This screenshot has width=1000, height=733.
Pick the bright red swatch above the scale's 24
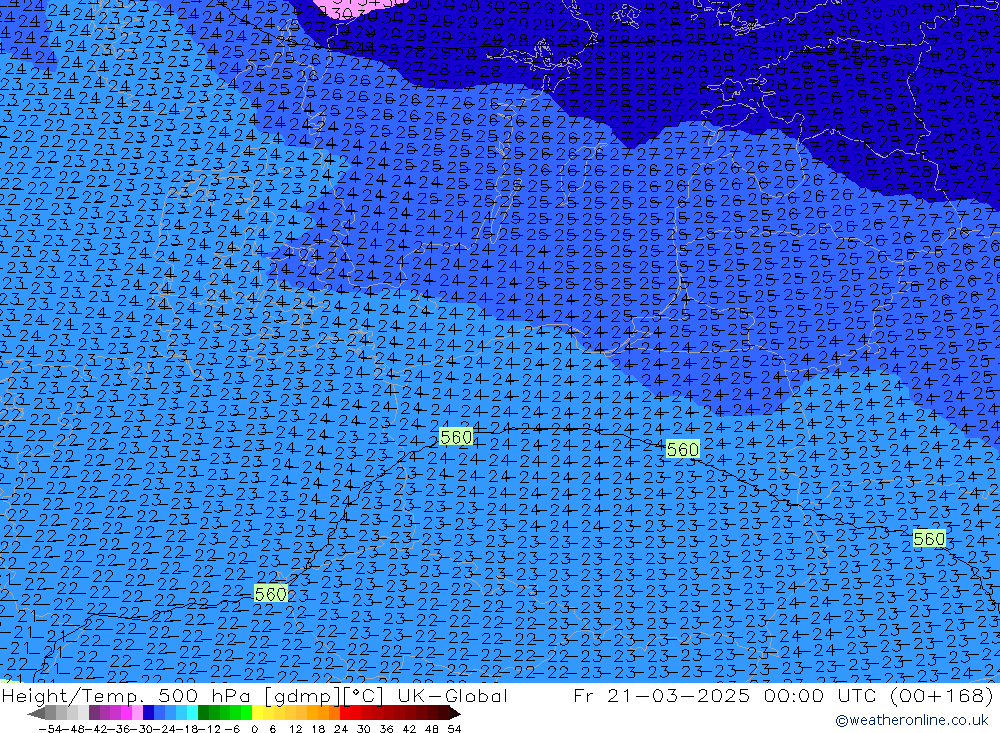point(346,713)
